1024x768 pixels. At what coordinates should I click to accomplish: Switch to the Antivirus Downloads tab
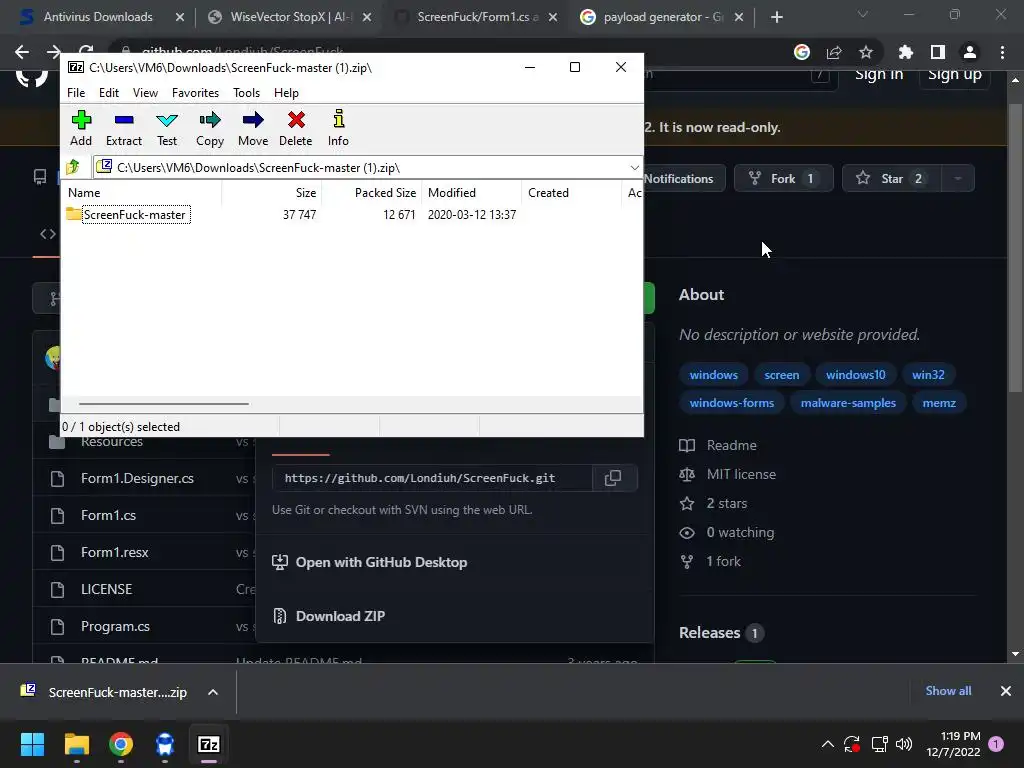pos(98,17)
